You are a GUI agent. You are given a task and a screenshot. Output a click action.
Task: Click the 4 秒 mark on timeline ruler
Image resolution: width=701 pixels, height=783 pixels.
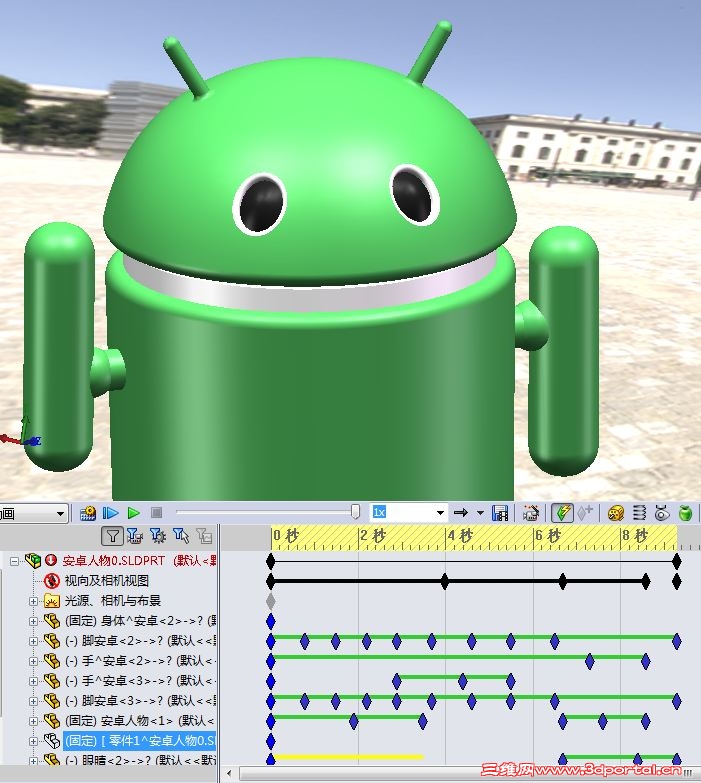tap(460, 536)
